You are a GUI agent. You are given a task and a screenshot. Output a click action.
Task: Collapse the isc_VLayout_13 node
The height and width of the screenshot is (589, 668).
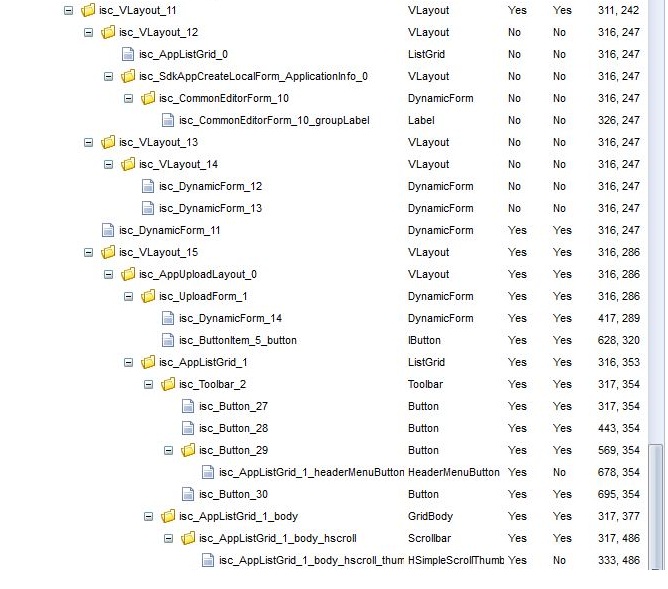tap(89, 142)
